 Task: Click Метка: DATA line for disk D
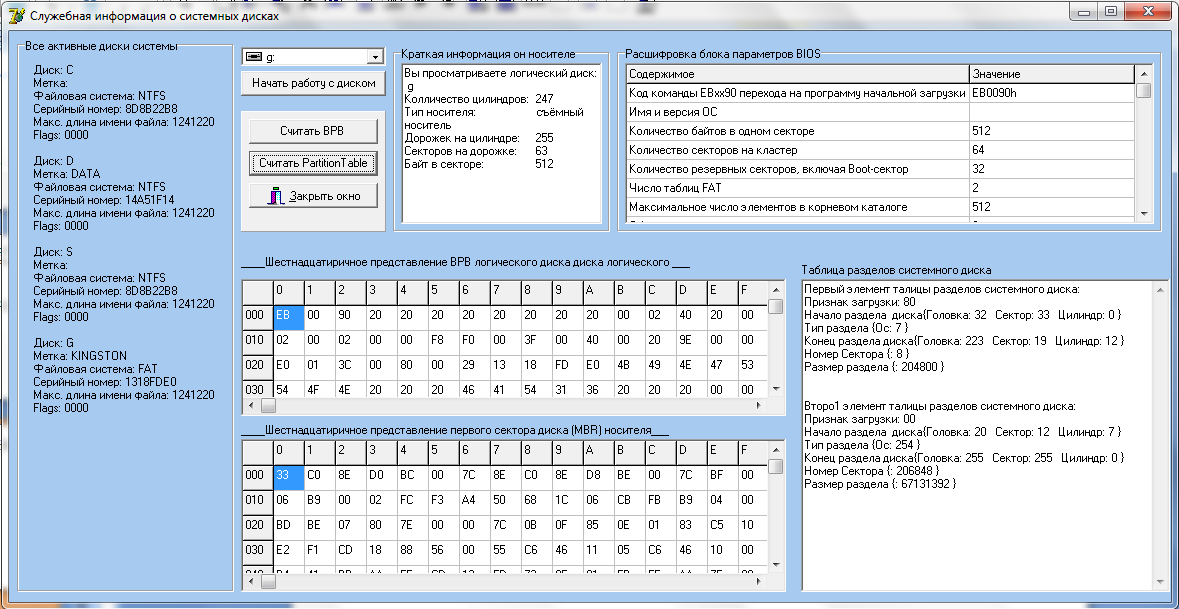[67, 174]
